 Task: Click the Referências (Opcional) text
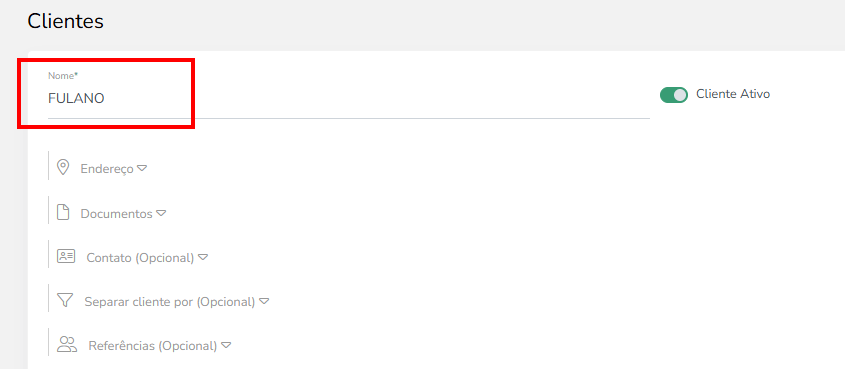[153, 345]
